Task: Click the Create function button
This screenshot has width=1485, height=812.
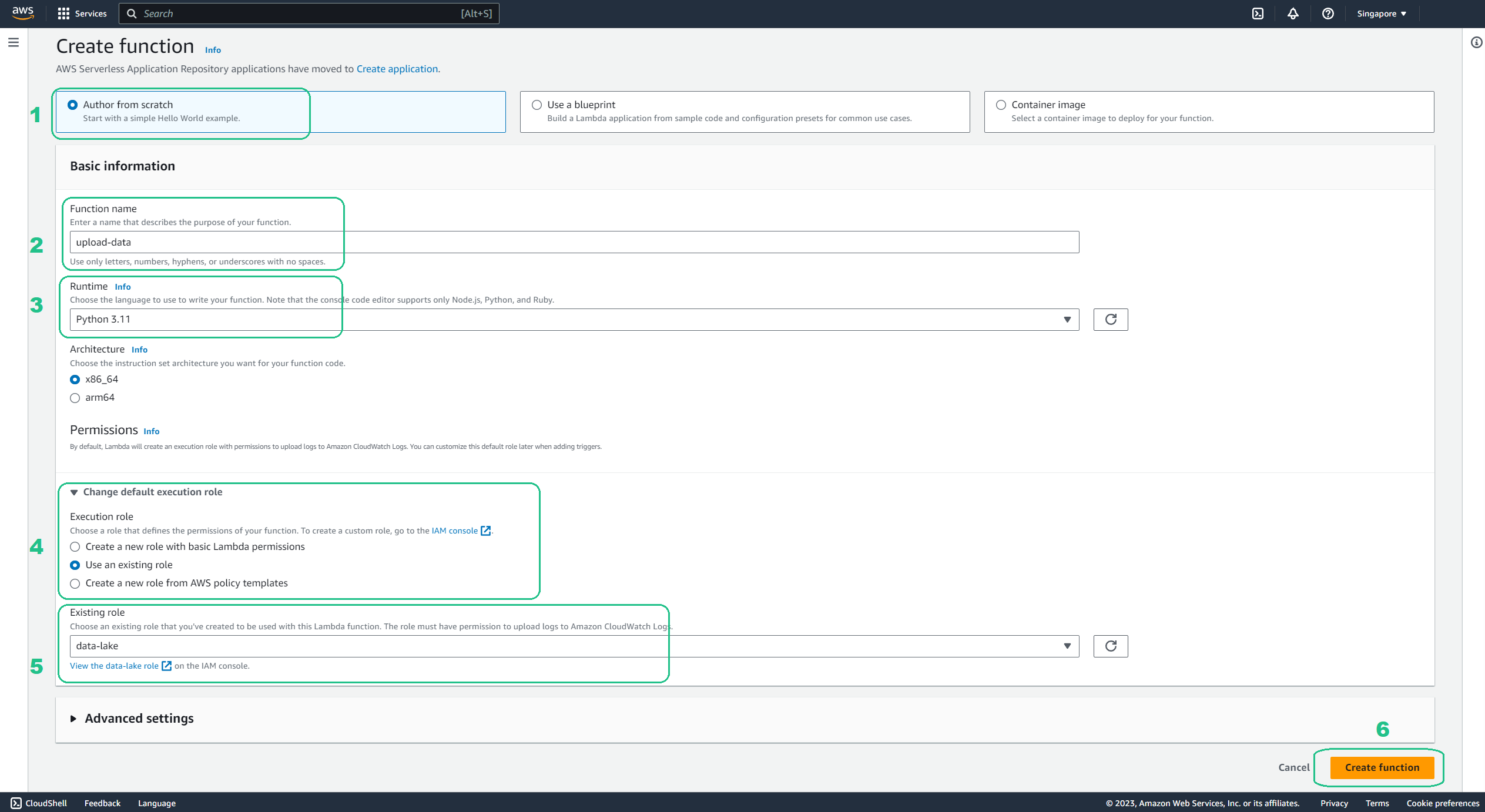Action: (1382, 767)
